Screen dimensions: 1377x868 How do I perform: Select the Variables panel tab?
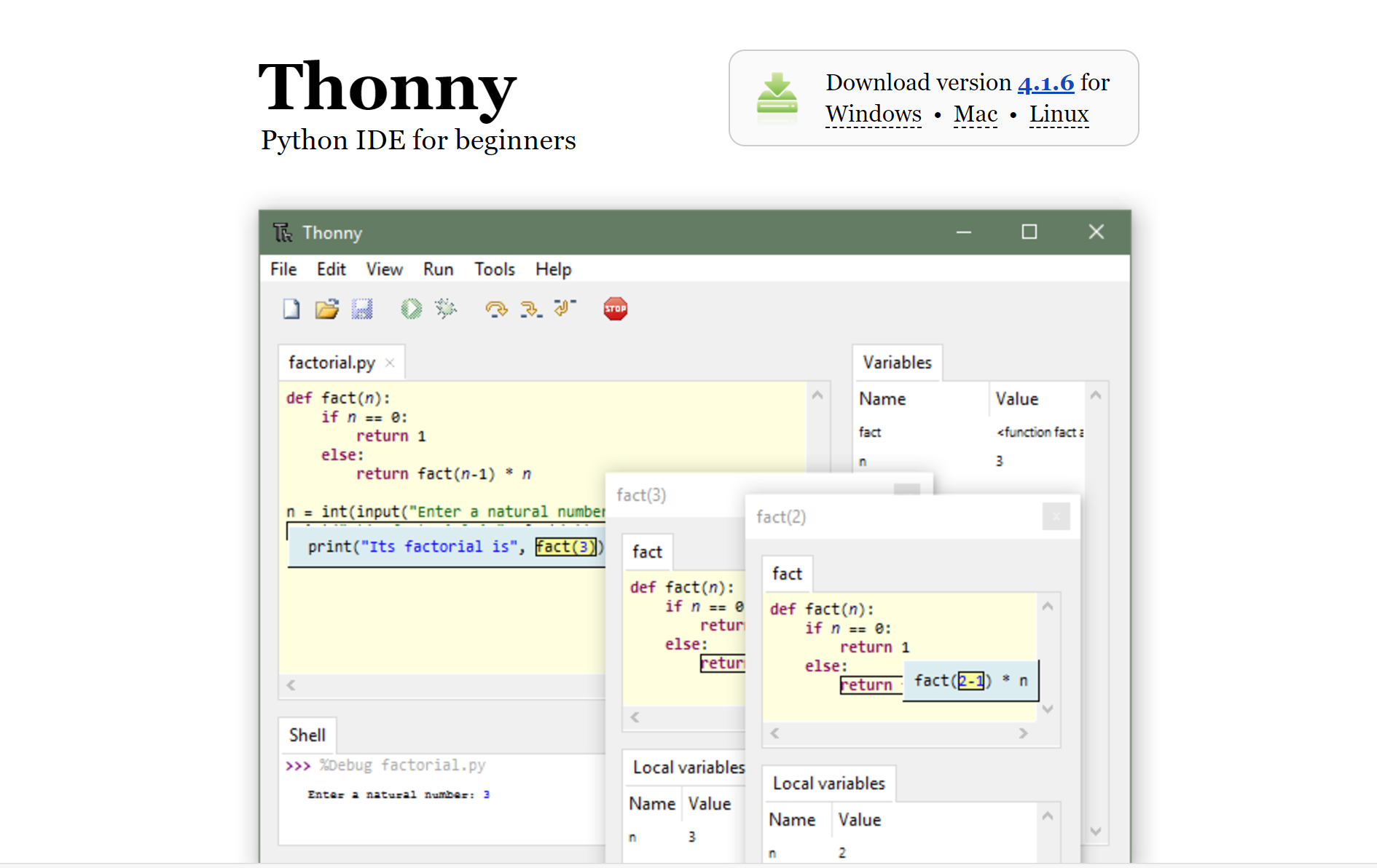tap(898, 363)
